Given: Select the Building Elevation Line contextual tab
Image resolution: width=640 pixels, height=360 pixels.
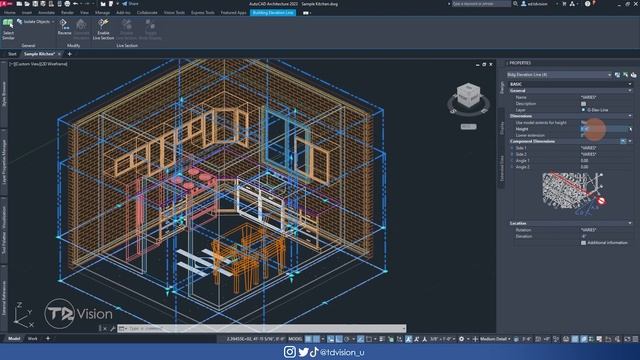Looking at the screenshot, I should coord(273,13).
